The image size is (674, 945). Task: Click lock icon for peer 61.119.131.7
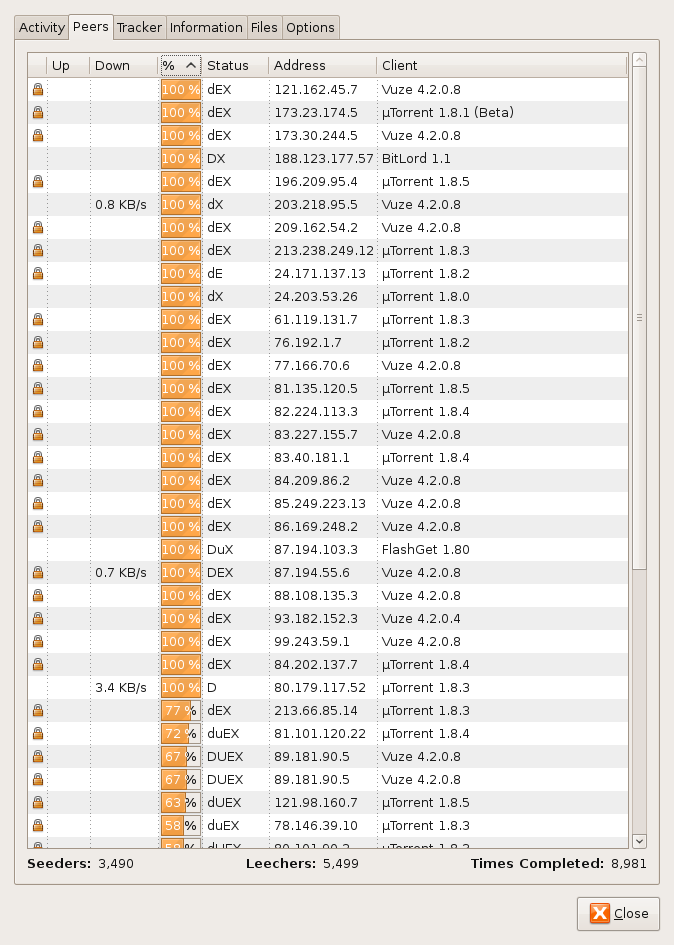38,319
